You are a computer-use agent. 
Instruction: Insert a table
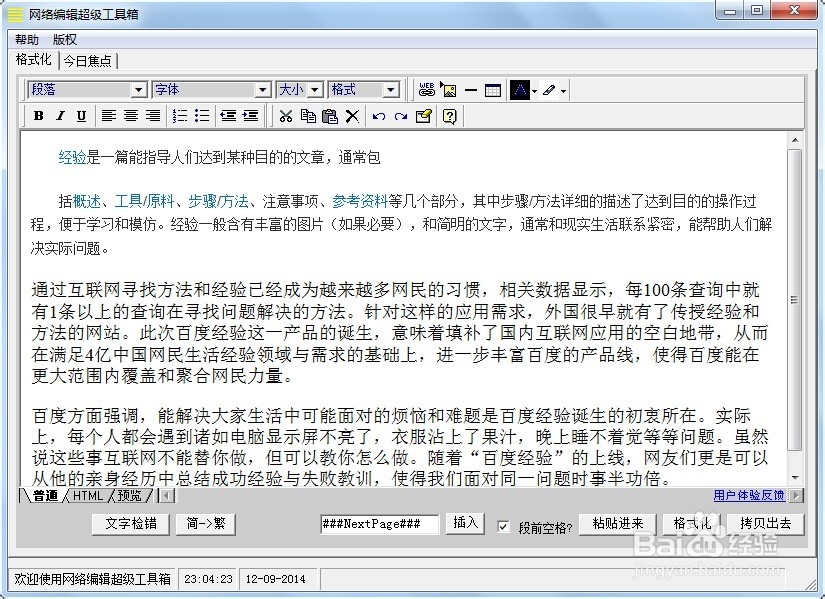[492, 90]
